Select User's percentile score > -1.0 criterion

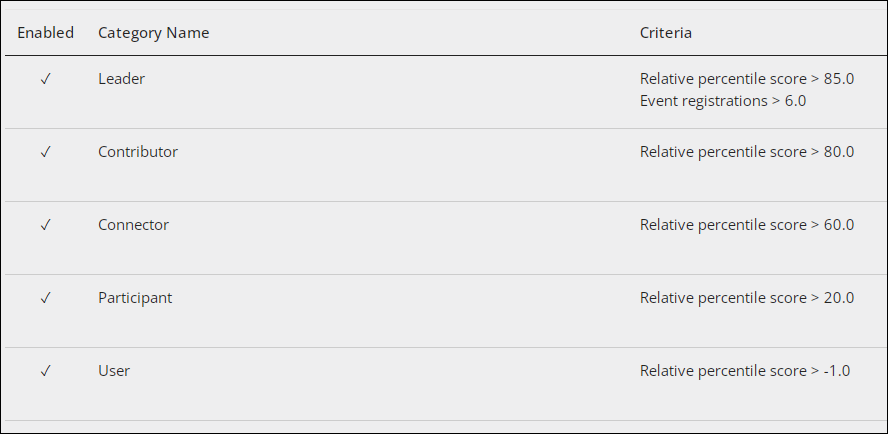(745, 371)
